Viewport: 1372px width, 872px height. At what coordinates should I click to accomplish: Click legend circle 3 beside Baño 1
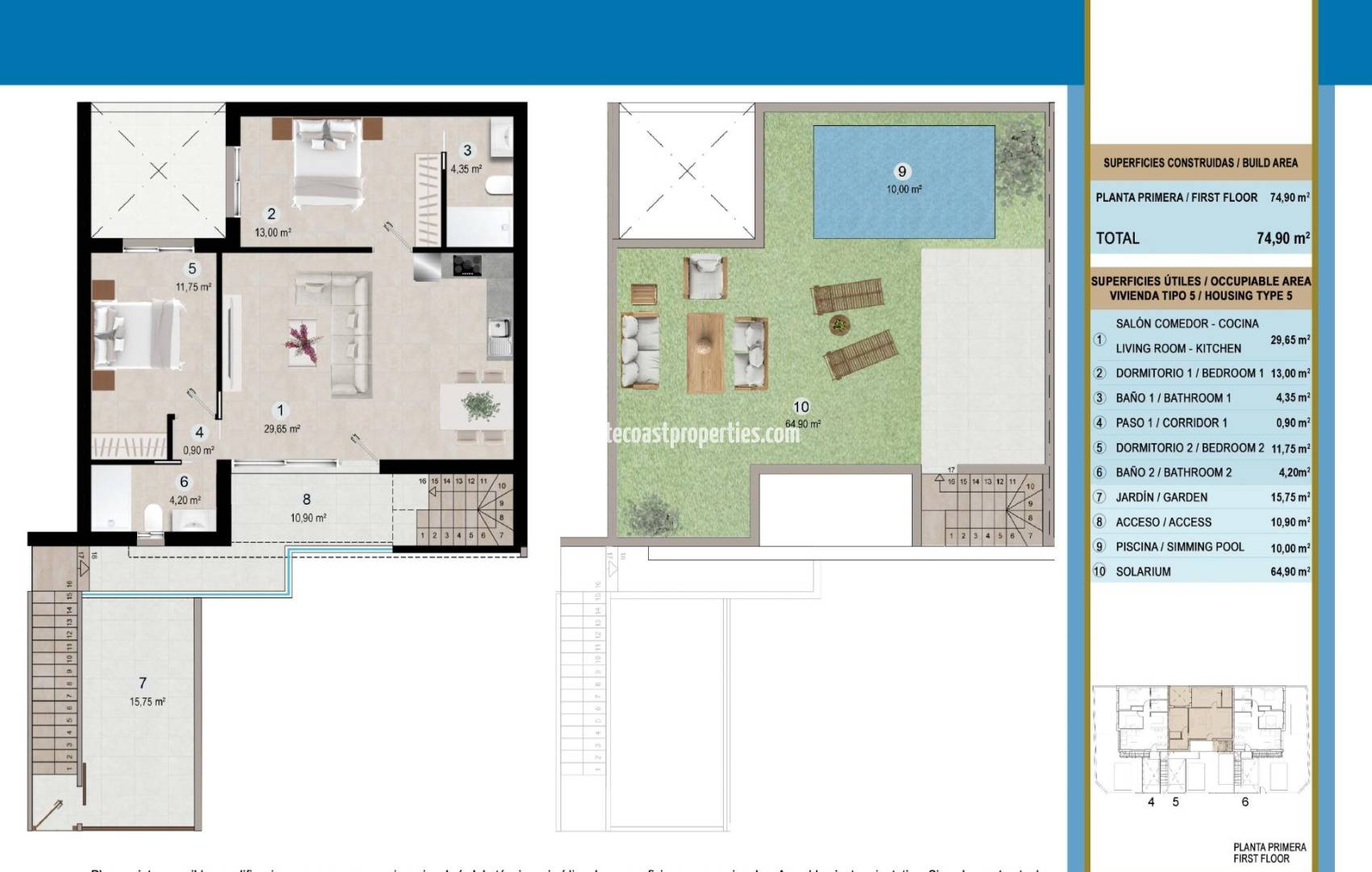pos(1099,398)
